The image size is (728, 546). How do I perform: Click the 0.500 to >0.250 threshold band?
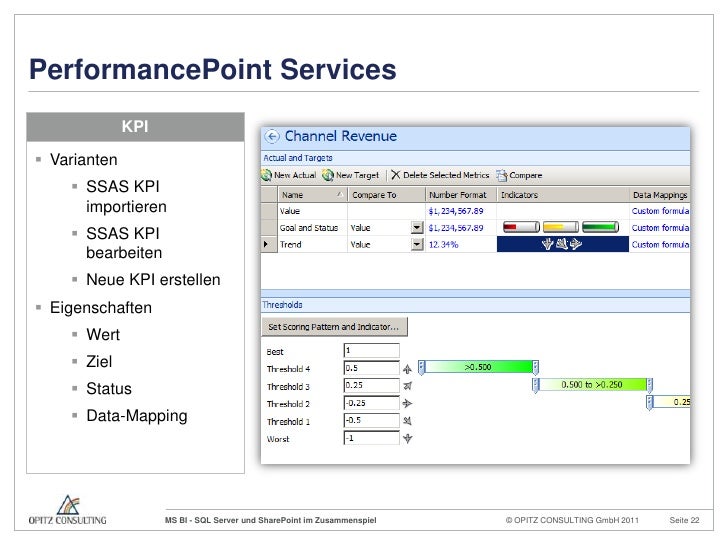coord(592,385)
